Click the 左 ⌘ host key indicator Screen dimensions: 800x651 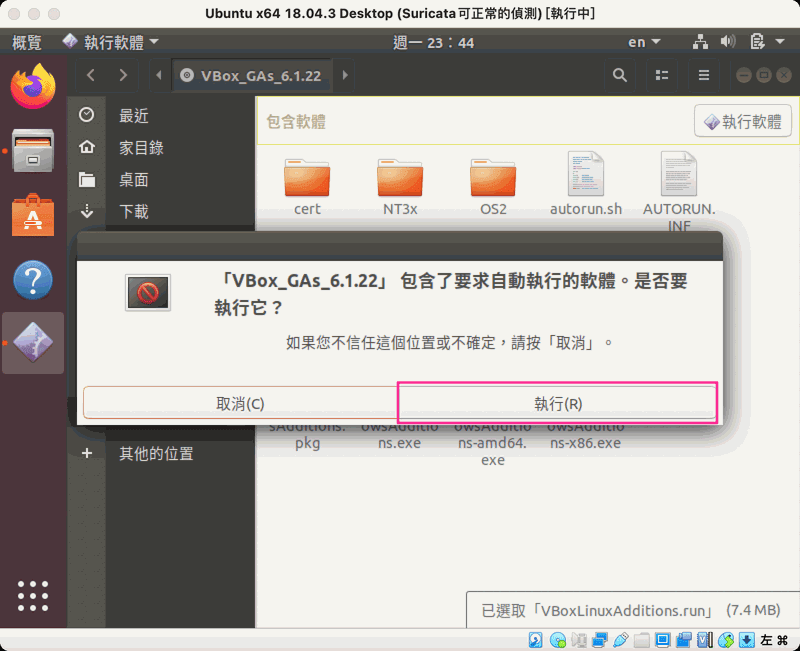775,640
